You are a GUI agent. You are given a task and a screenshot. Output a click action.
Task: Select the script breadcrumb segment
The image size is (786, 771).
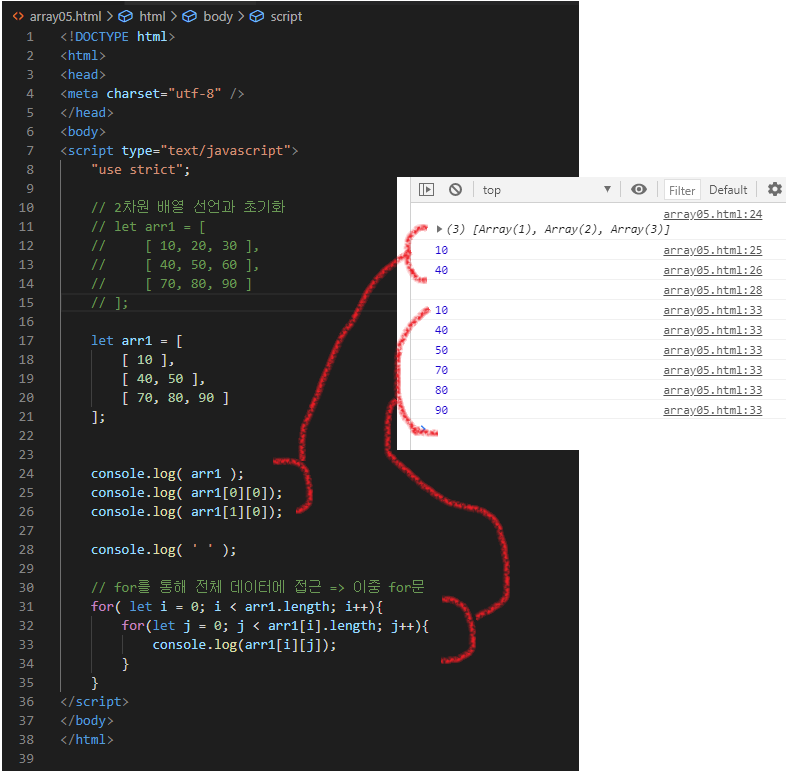pos(286,17)
